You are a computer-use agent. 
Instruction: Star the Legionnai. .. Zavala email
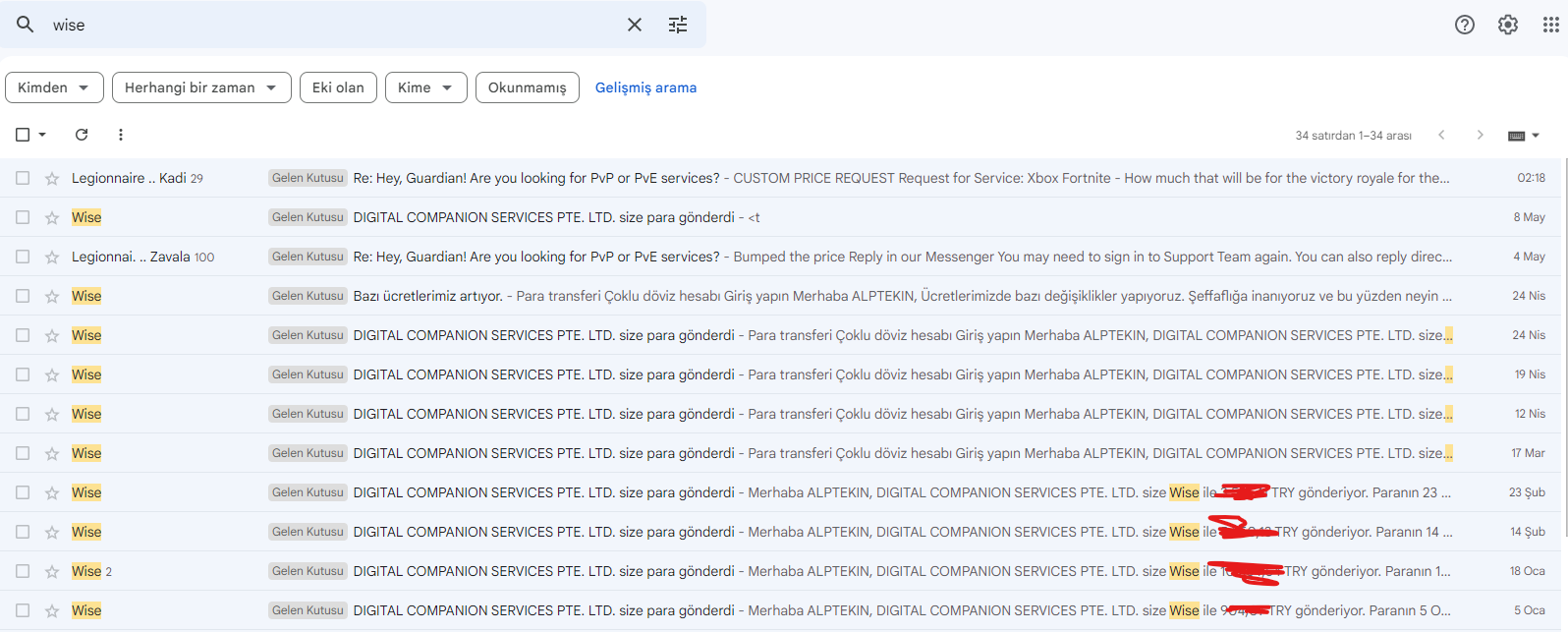tap(52, 257)
